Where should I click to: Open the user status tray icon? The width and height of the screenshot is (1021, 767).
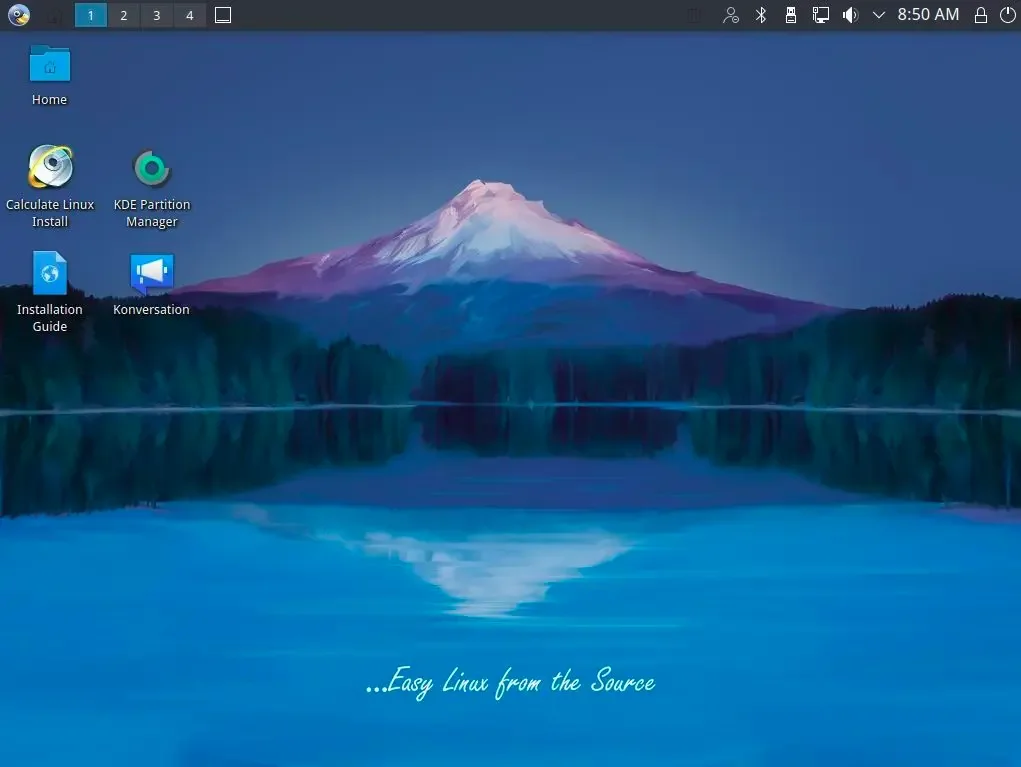[x=731, y=15]
